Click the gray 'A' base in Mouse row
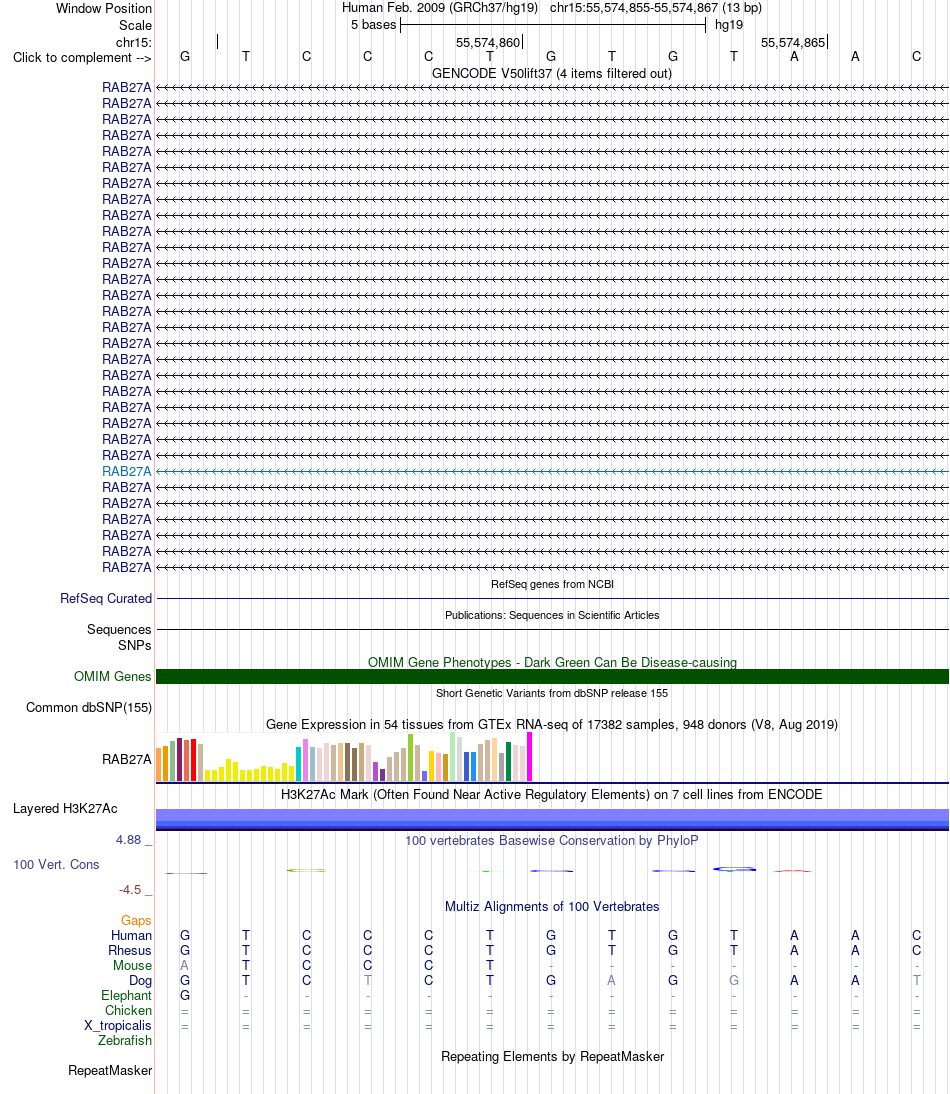 click(x=185, y=966)
